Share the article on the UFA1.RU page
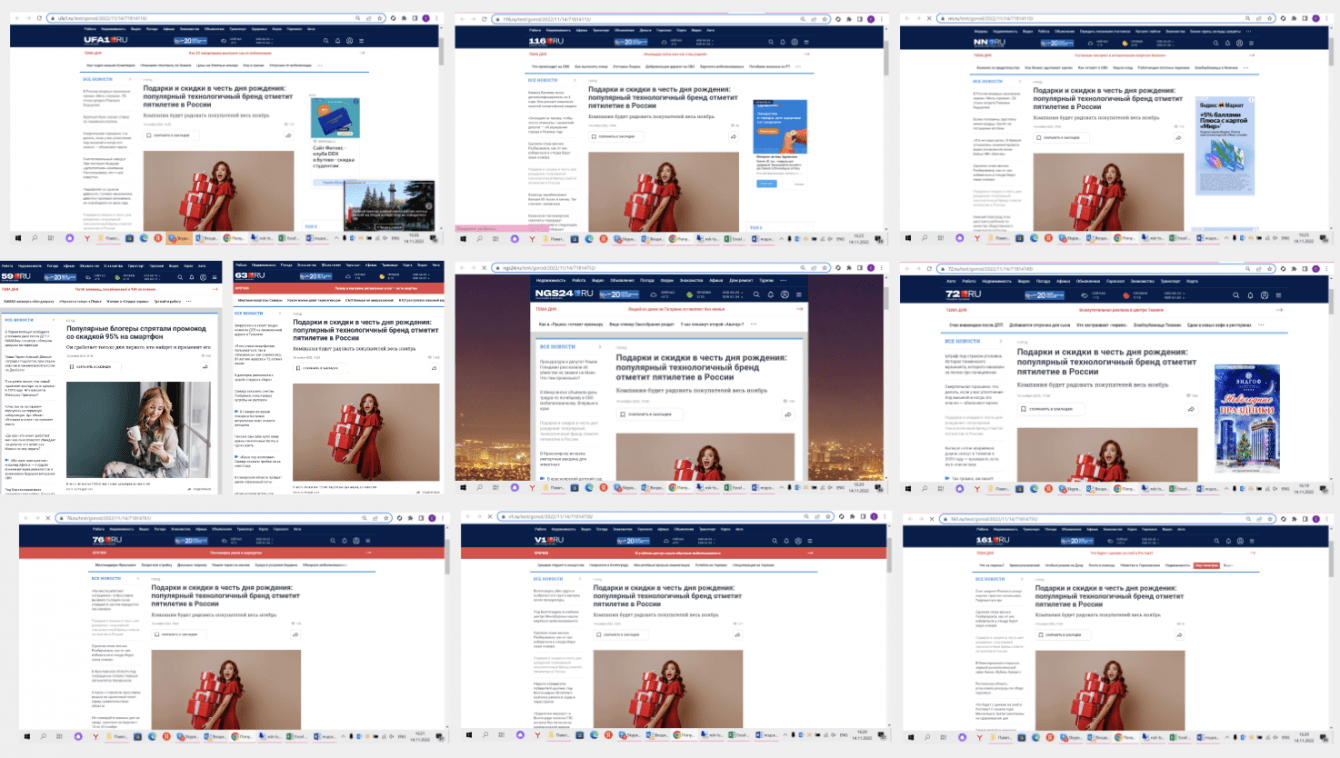 (288, 135)
